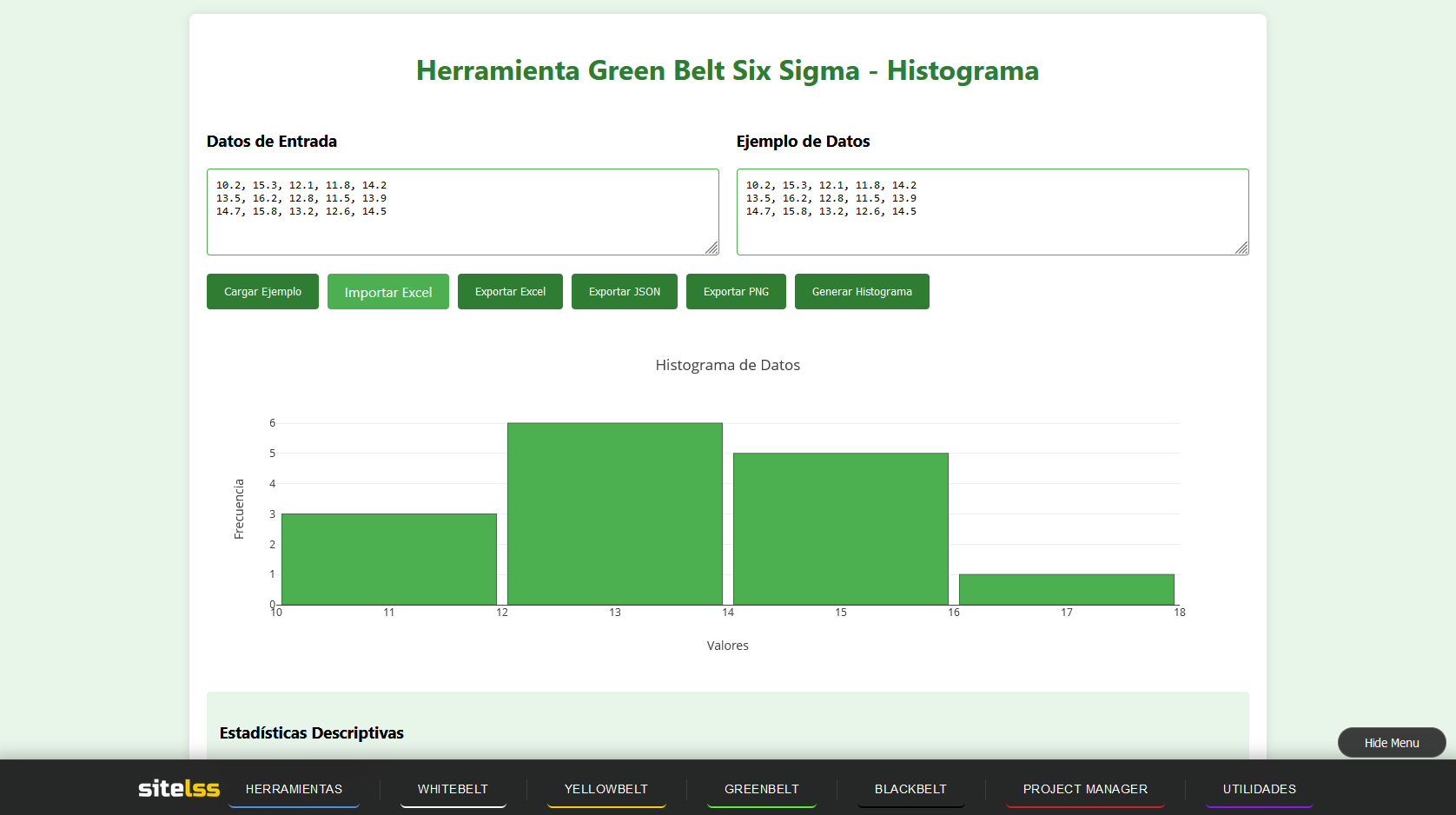
Task: Open the GREENBELT menu item
Action: [761, 789]
